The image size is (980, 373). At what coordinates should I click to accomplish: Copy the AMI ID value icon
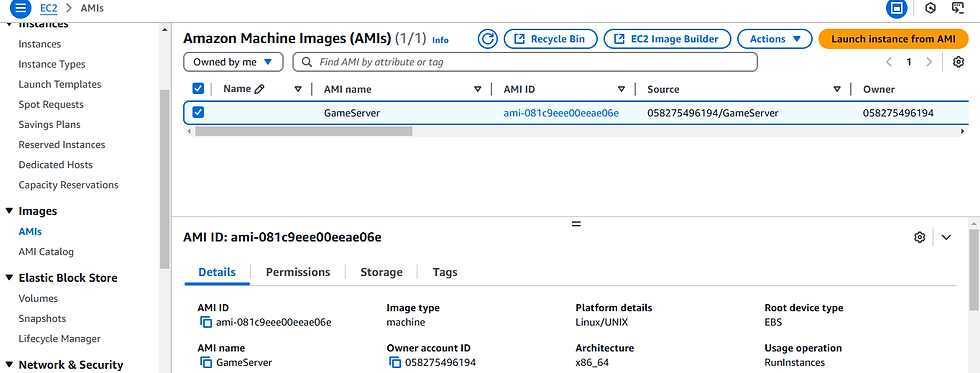pyautogui.click(x=206, y=322)
